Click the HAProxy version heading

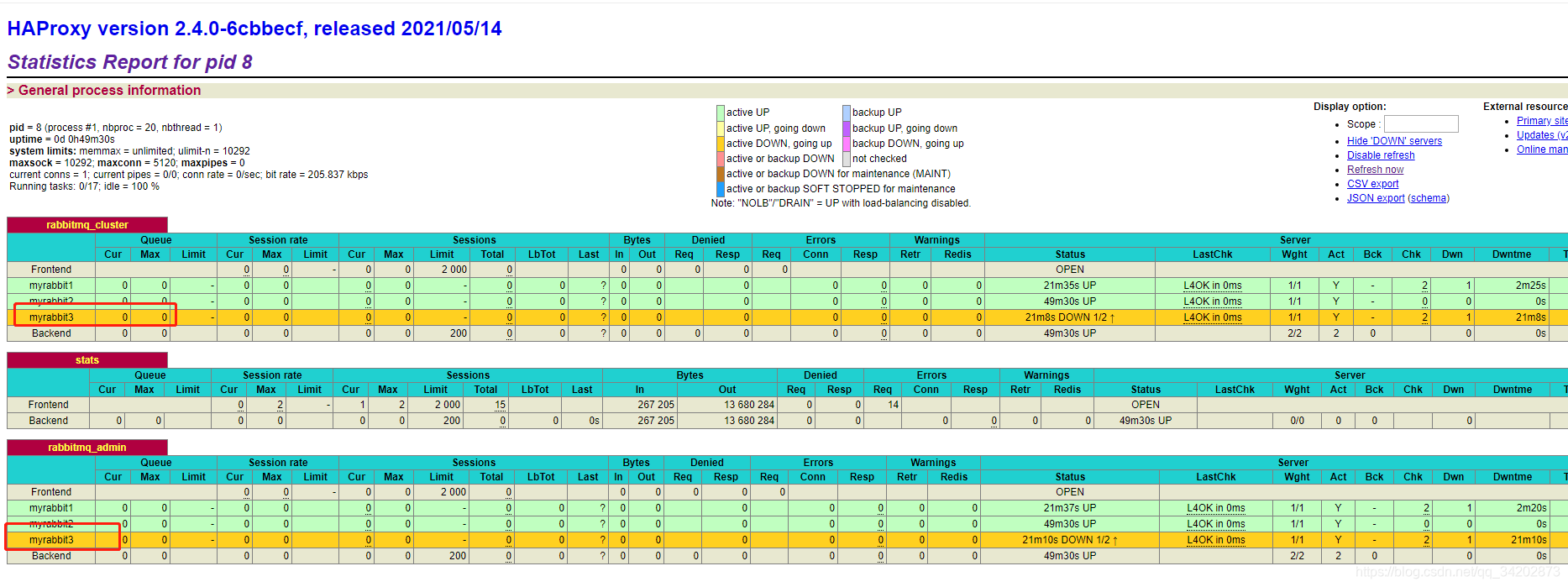coord(254,29)
